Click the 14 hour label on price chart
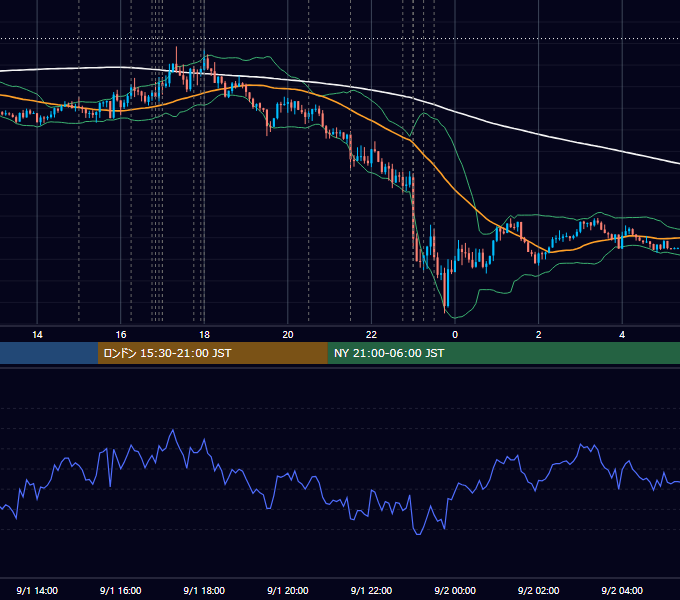This screenshot has height=600, width=680. (x=37, y=335)
